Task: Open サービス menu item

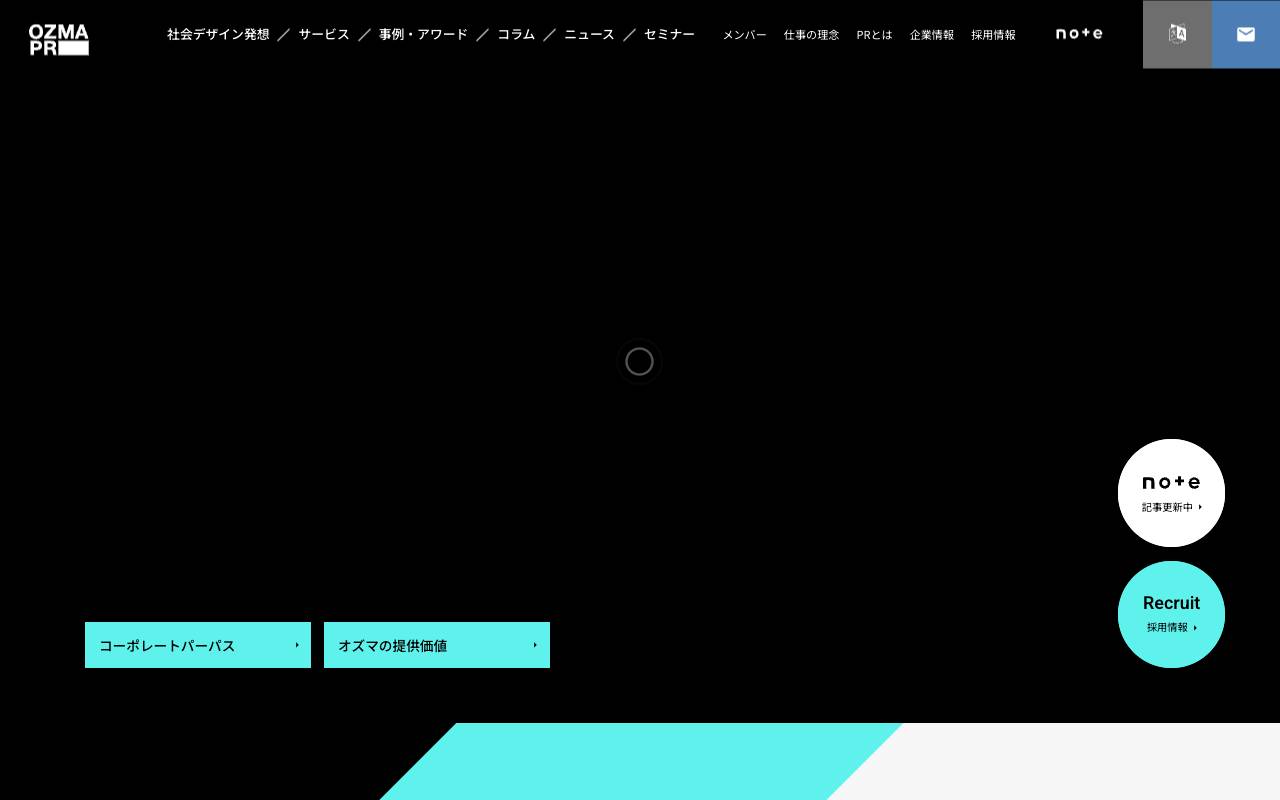Action: [324, 34]
